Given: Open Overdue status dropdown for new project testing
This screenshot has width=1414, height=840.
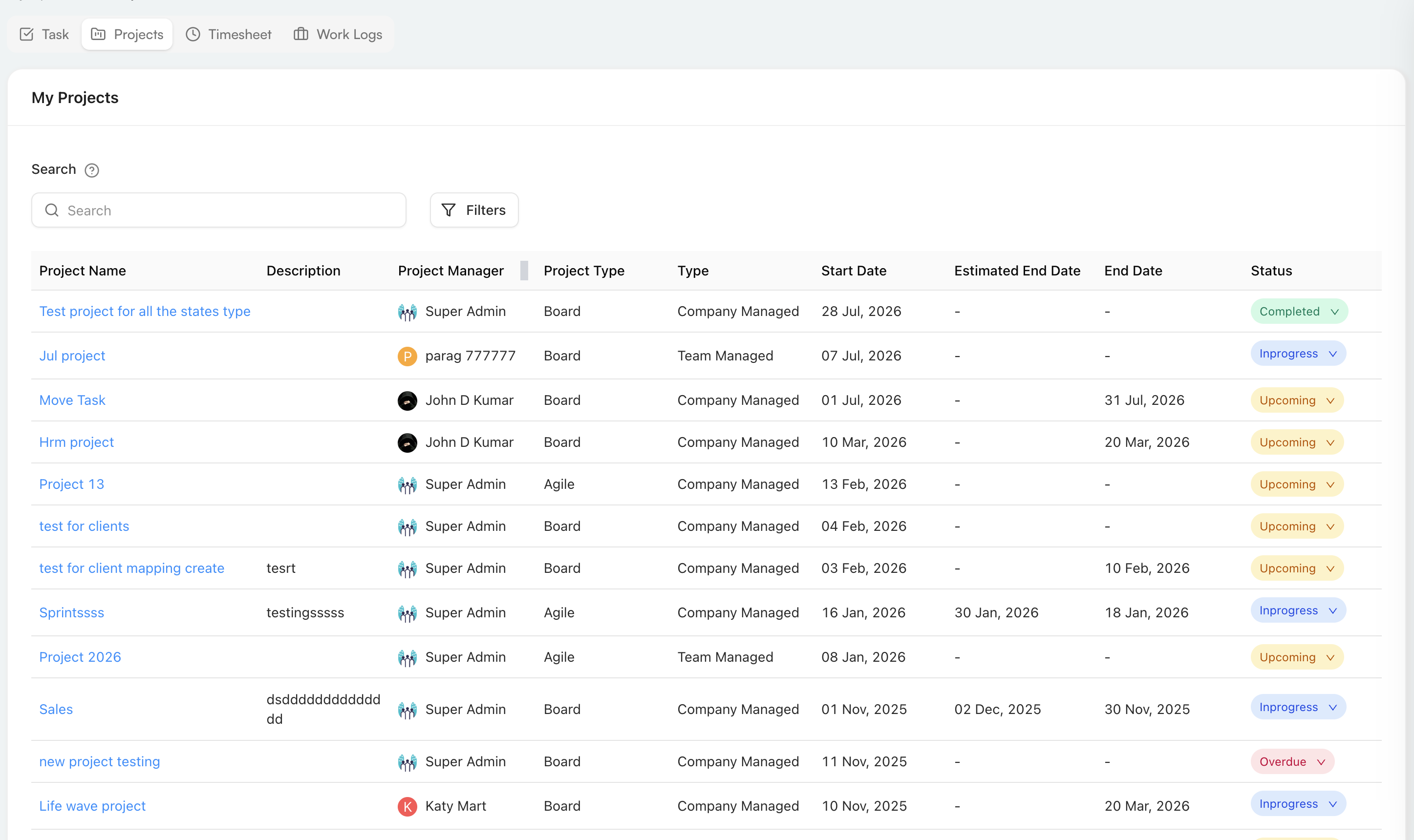Looking at the screenshot, I should pyautogui.click(x=1292, y=762).
